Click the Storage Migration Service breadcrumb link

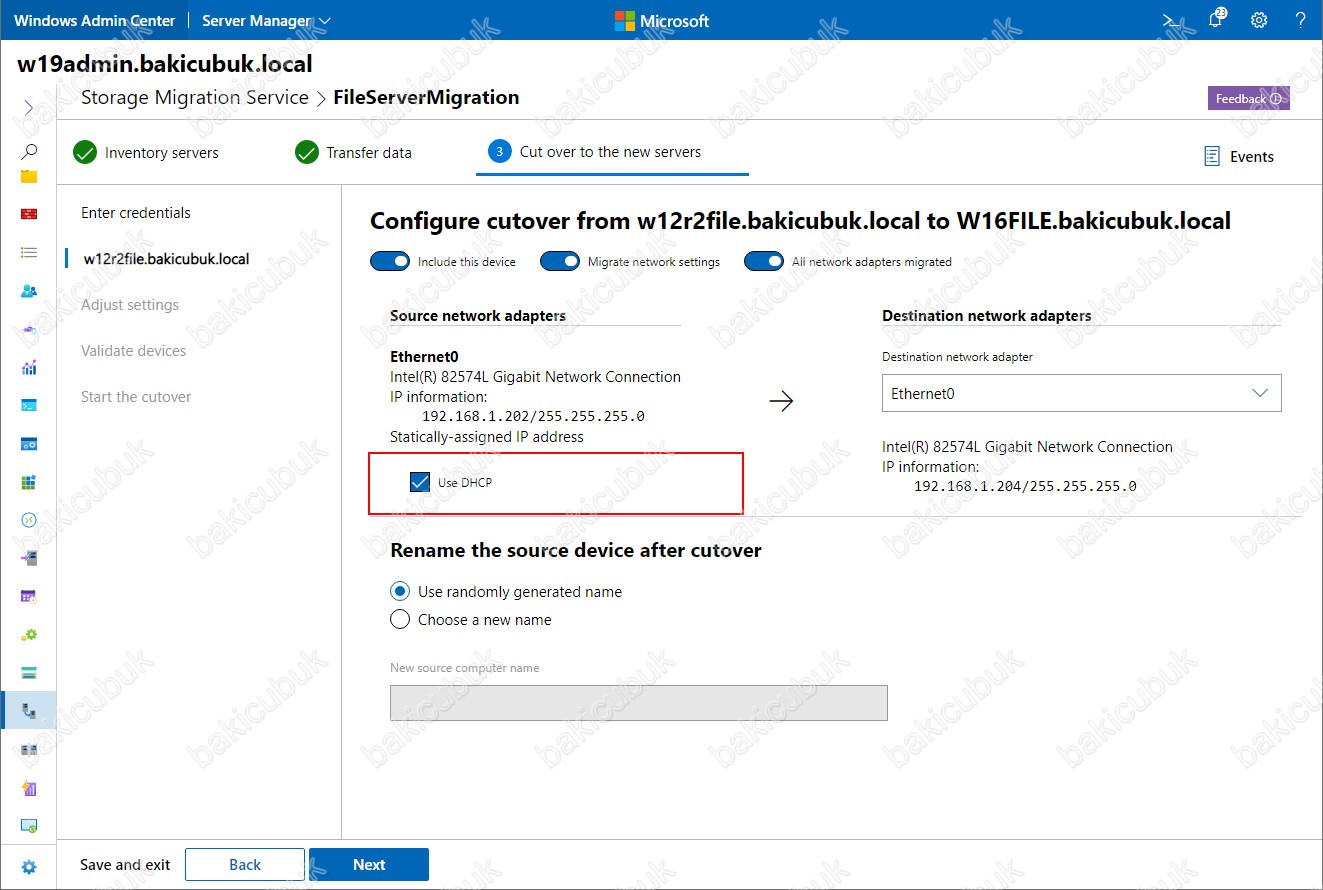pyautogui.click(x=195, y=98)
